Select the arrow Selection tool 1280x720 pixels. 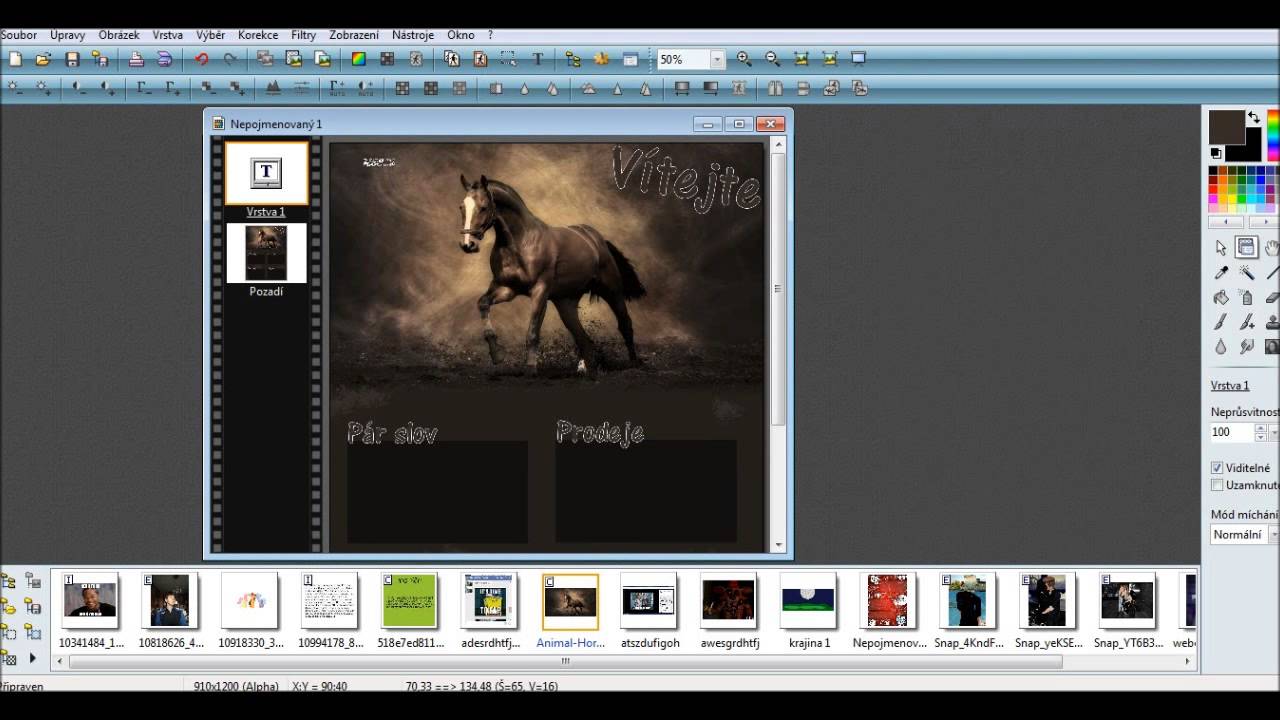point(1220,247)
